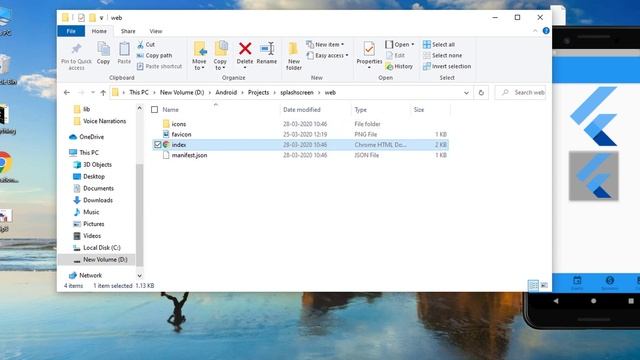Rename the selected file
640x360 pixels.
click(x=267, y=53)
